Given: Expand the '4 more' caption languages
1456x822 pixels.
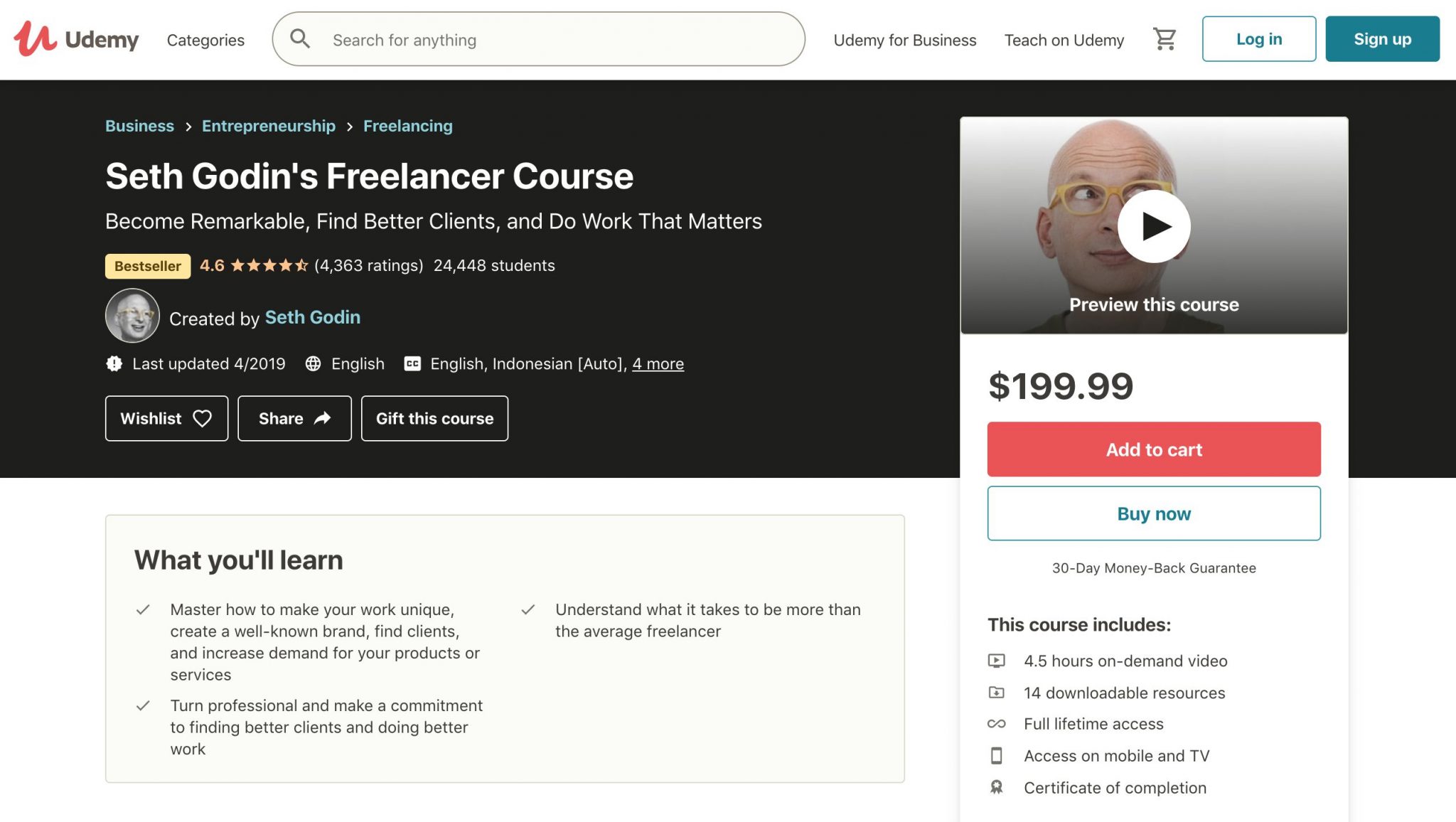Looking at the screenshot, I should coord(658,364).
